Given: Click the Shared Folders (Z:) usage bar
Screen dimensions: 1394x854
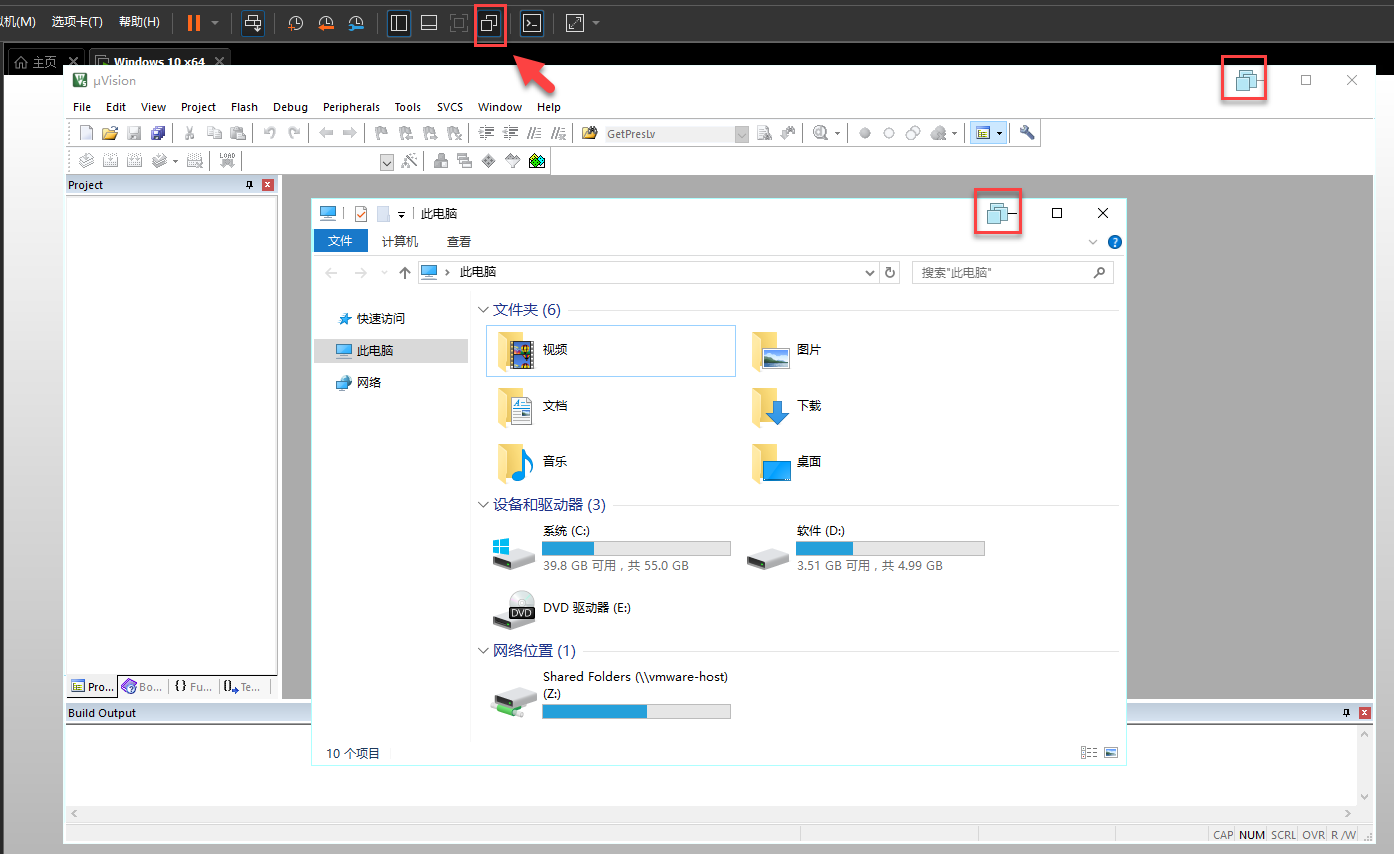Looking at the screenshot, I should click(636, 711).
